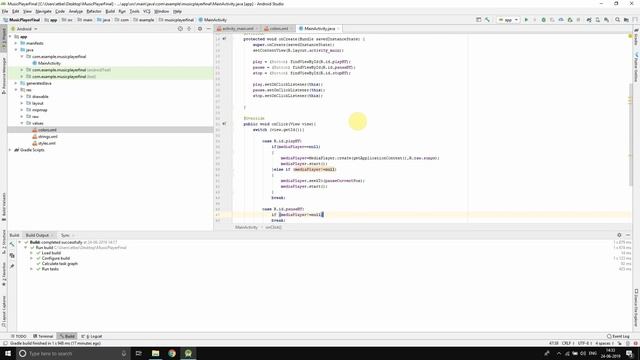This screenshot has width=640, height=360.
Task: Open the TODO tool window
Action: (x=19, y=336)
